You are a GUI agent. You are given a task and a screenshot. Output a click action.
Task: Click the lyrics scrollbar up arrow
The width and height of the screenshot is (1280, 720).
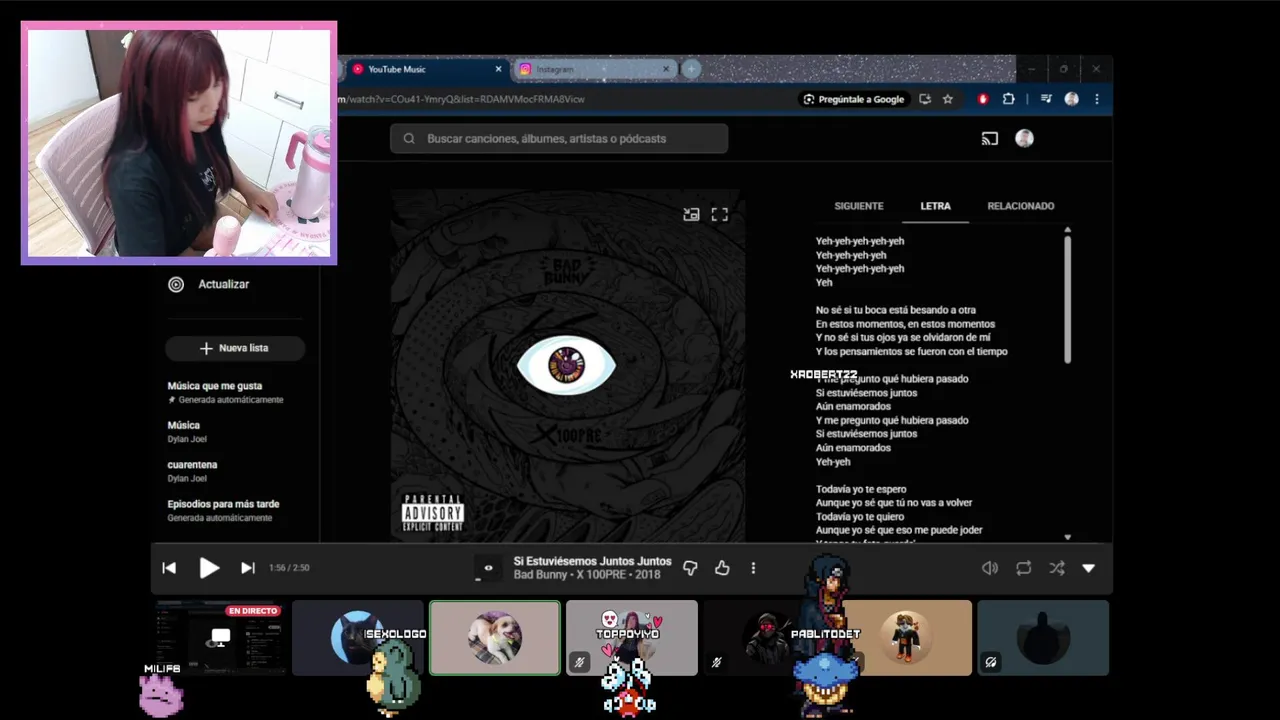(x=1067, y=230)
